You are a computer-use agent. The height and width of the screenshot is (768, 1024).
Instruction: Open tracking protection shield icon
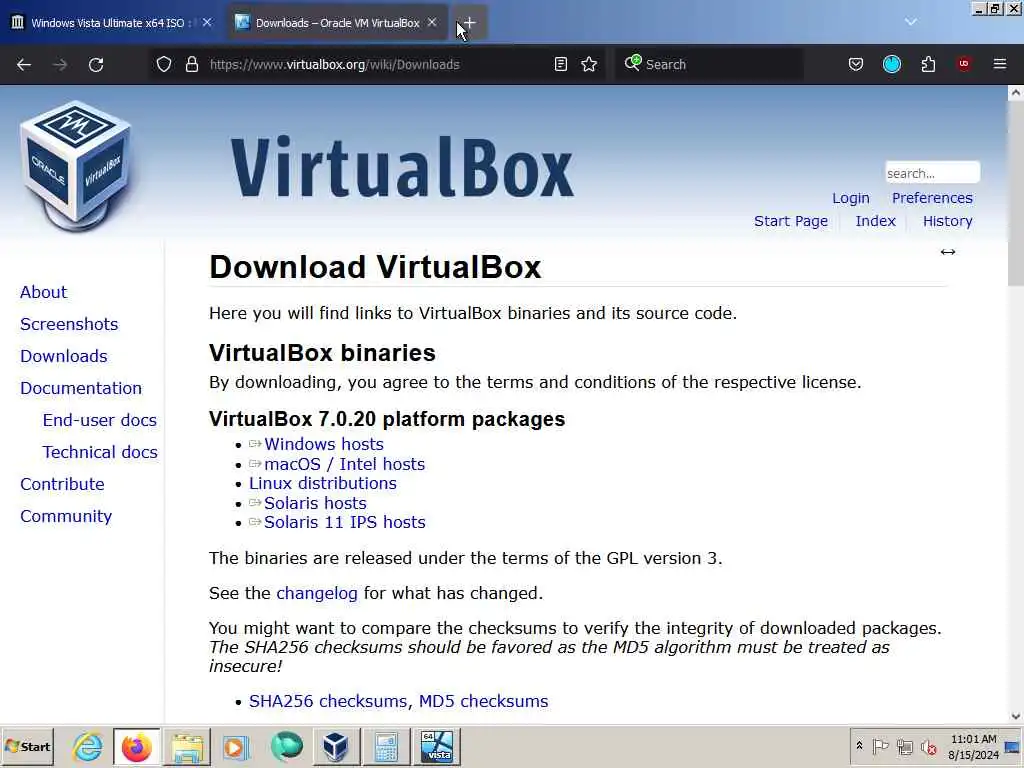[164, 64]
